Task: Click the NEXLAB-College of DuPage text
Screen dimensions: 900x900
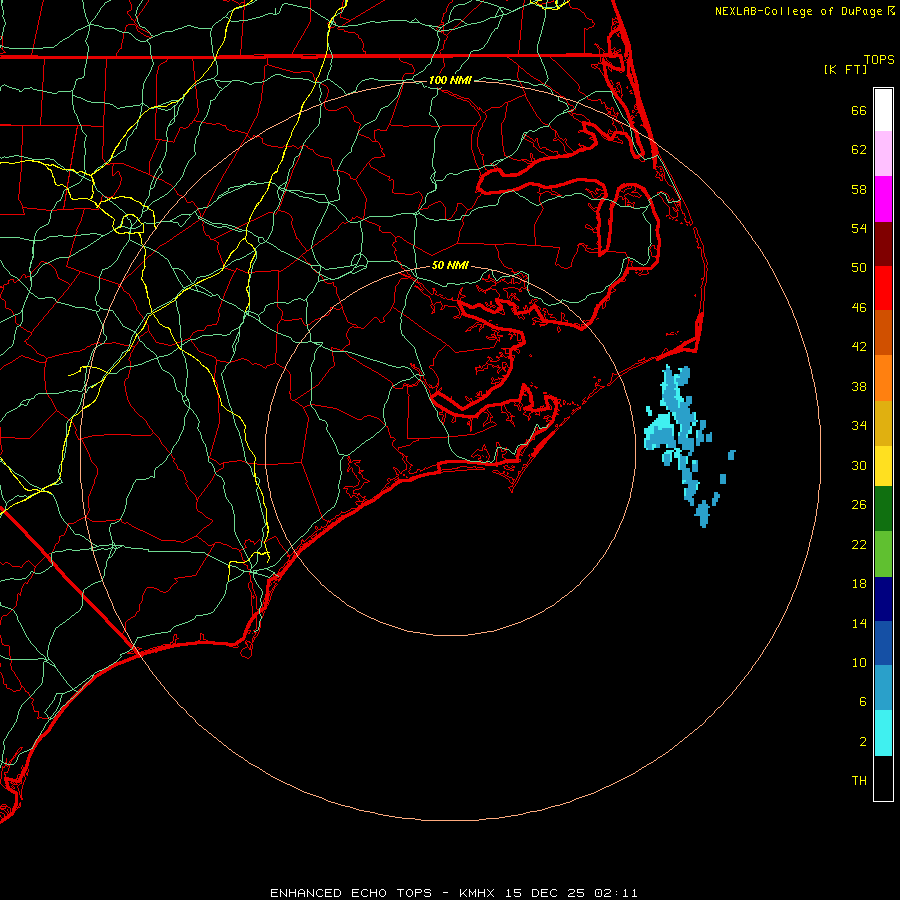Action: click(x=799, y=11)
